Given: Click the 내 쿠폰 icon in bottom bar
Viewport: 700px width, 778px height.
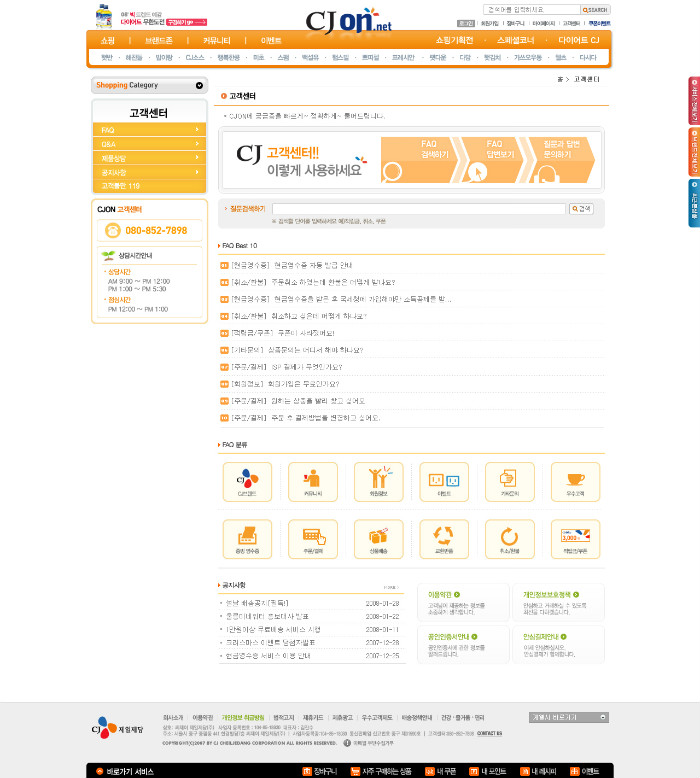Looking at the screenshot, I should click(430, 771).
